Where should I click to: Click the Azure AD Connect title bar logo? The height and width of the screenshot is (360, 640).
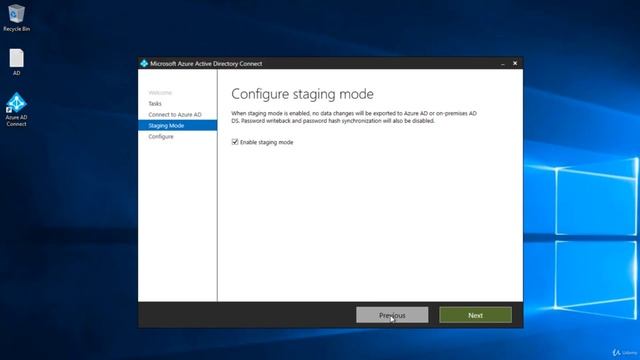click(144, 63)
